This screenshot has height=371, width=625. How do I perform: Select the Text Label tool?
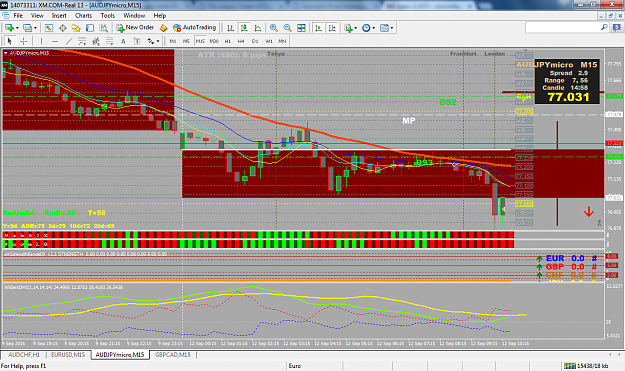click(x=137, y=41)
